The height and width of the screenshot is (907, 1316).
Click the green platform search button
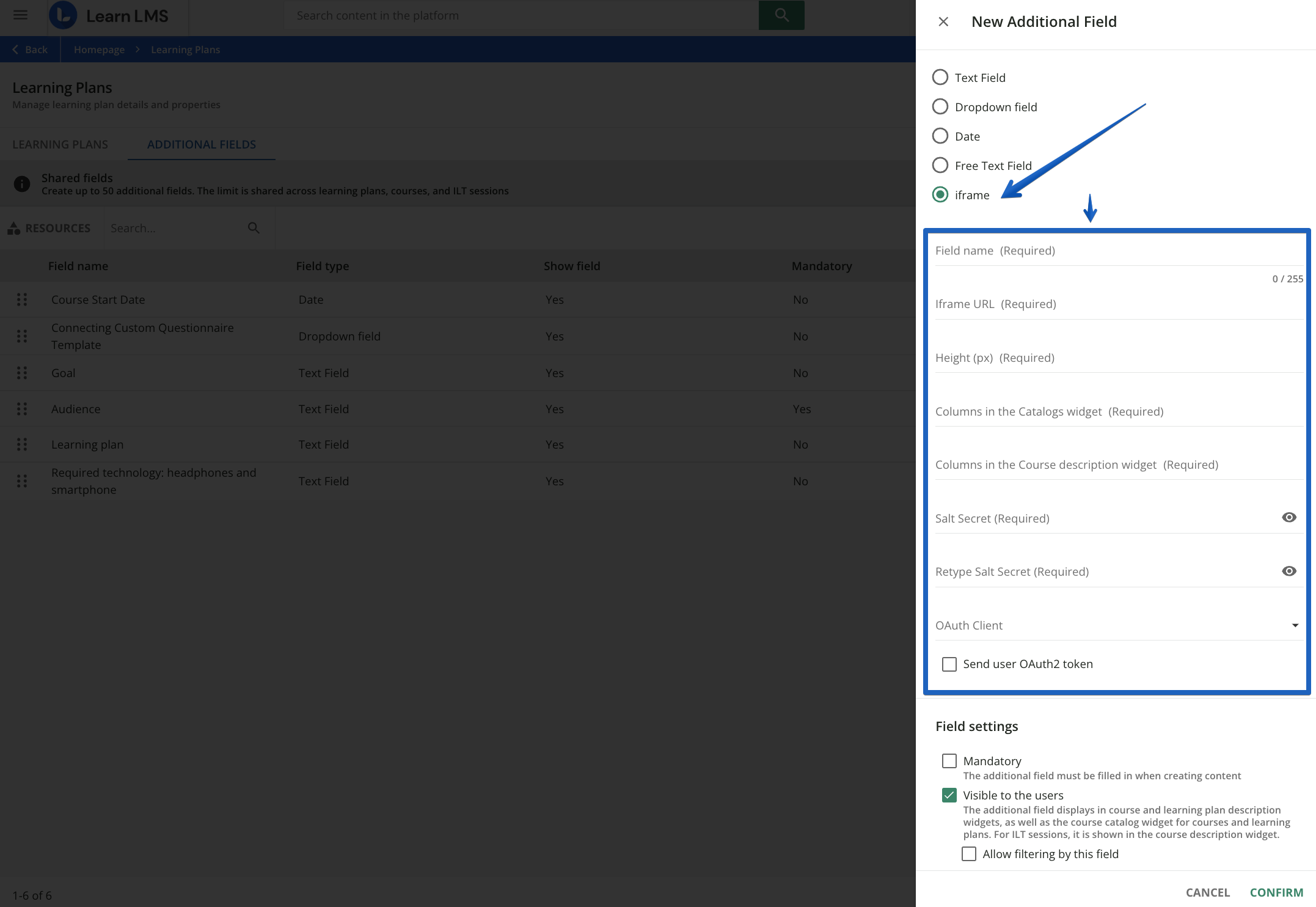point(781,15)
